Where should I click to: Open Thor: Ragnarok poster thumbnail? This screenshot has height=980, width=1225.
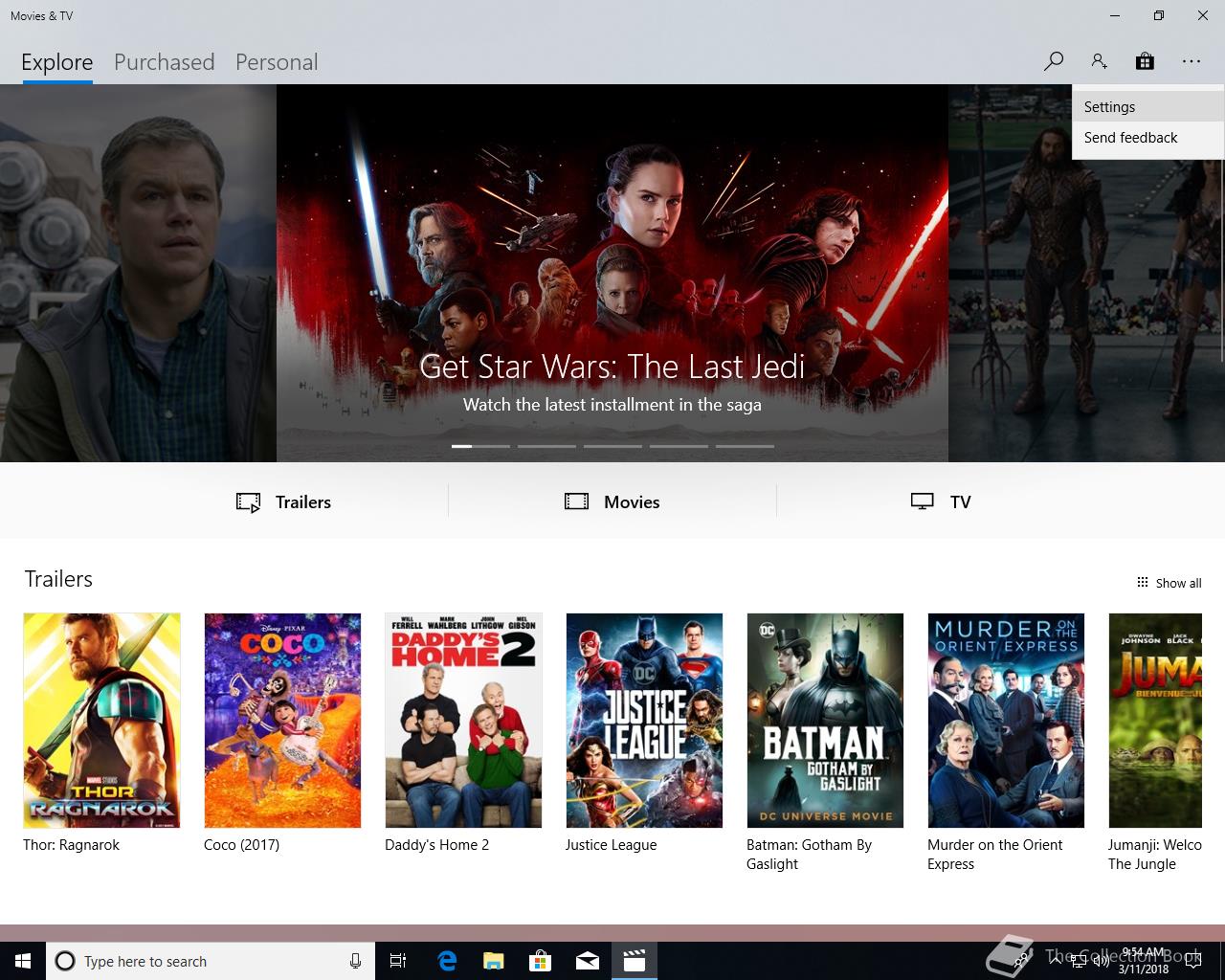tap(101, 721)
